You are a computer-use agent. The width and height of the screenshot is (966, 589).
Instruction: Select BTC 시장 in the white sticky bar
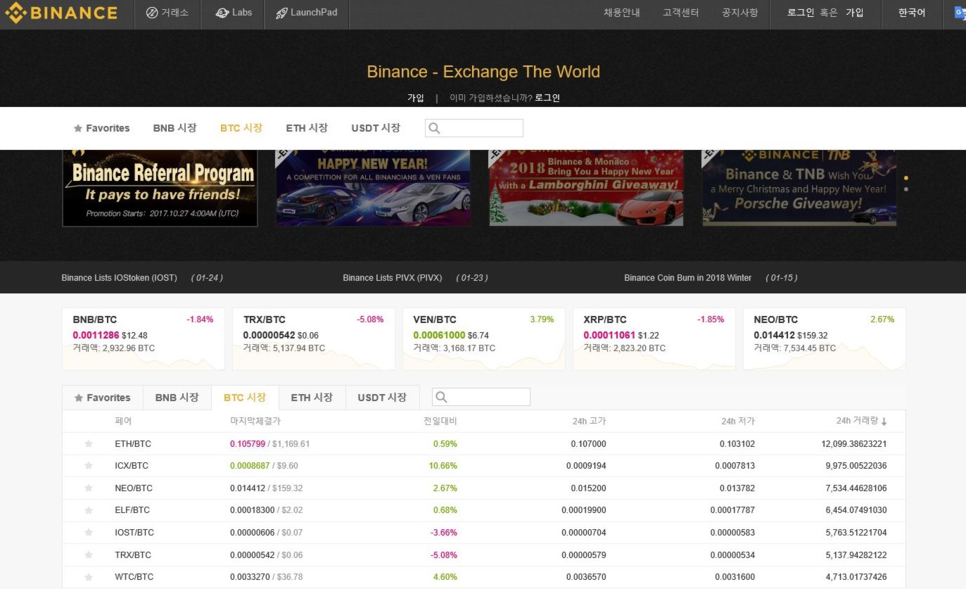tap(242, 128)
